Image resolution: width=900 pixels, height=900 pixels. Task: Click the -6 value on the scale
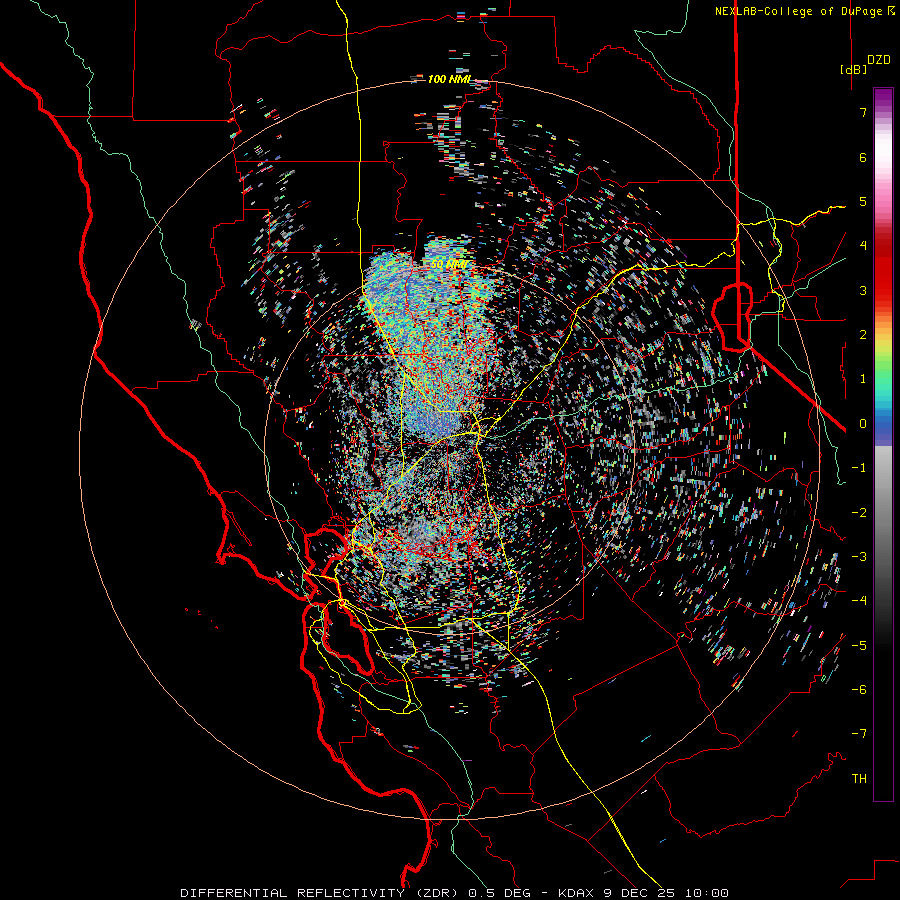[859, 690]
